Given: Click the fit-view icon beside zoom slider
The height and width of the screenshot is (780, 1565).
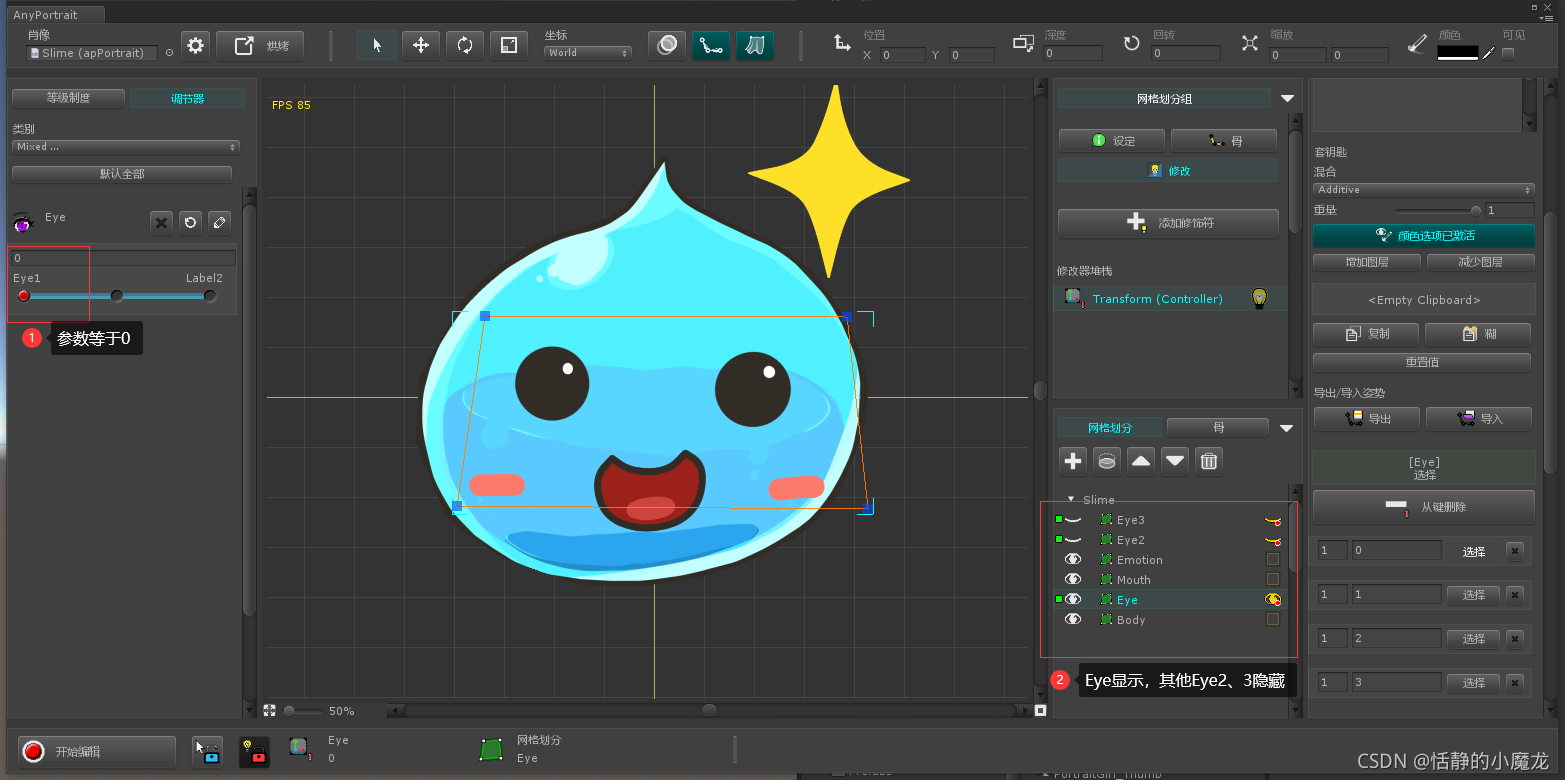Looking at the screenshot, I should coord(270,711).
